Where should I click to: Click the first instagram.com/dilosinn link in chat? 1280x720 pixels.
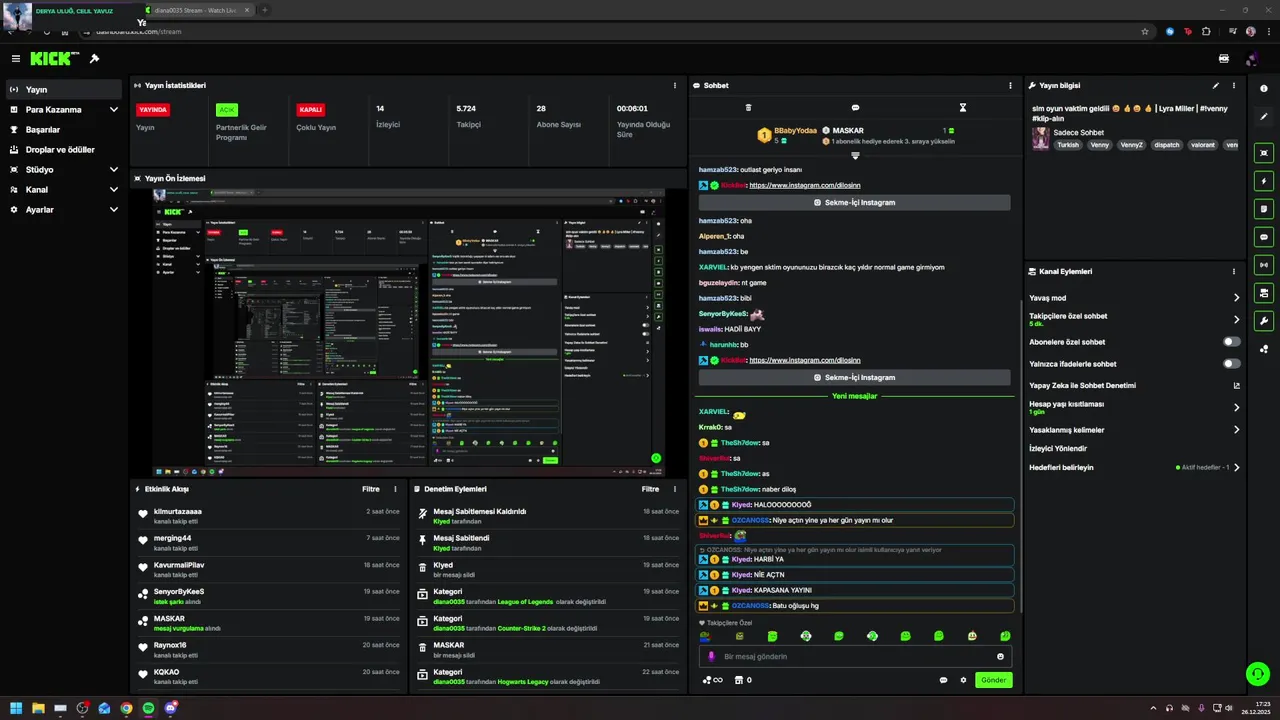(805, 185)
